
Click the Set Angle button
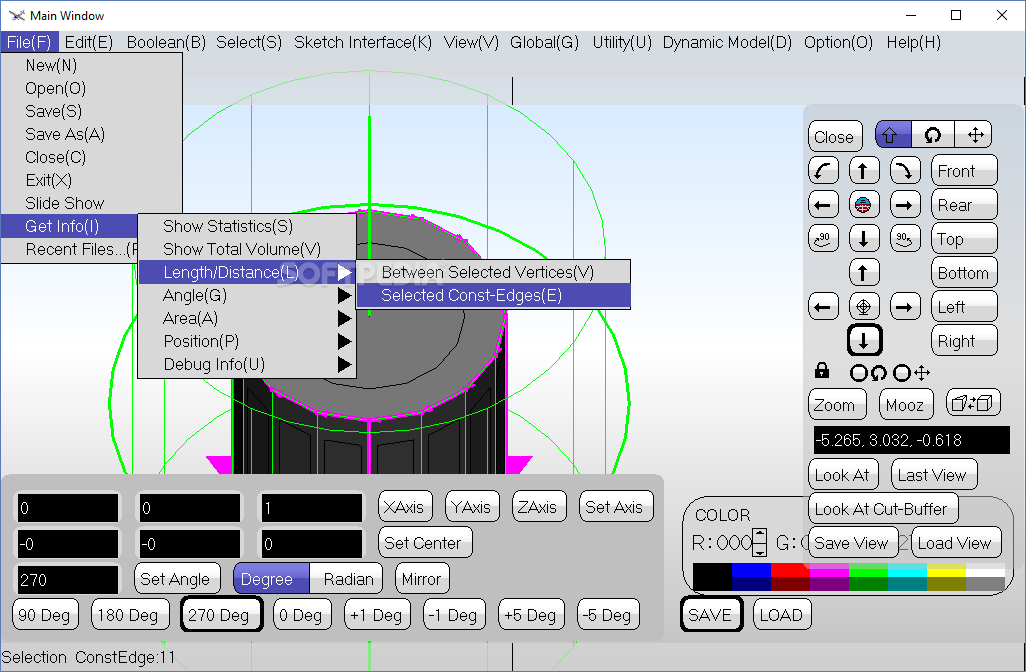click(175, 578)
